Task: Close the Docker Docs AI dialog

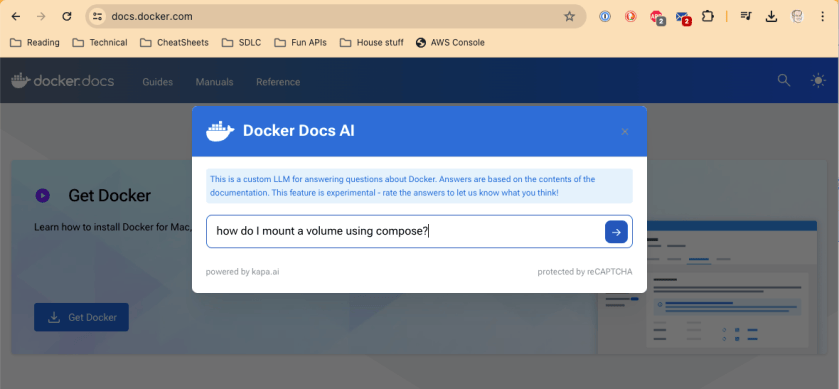Action: pyautogui.click(x=624, y=132)
